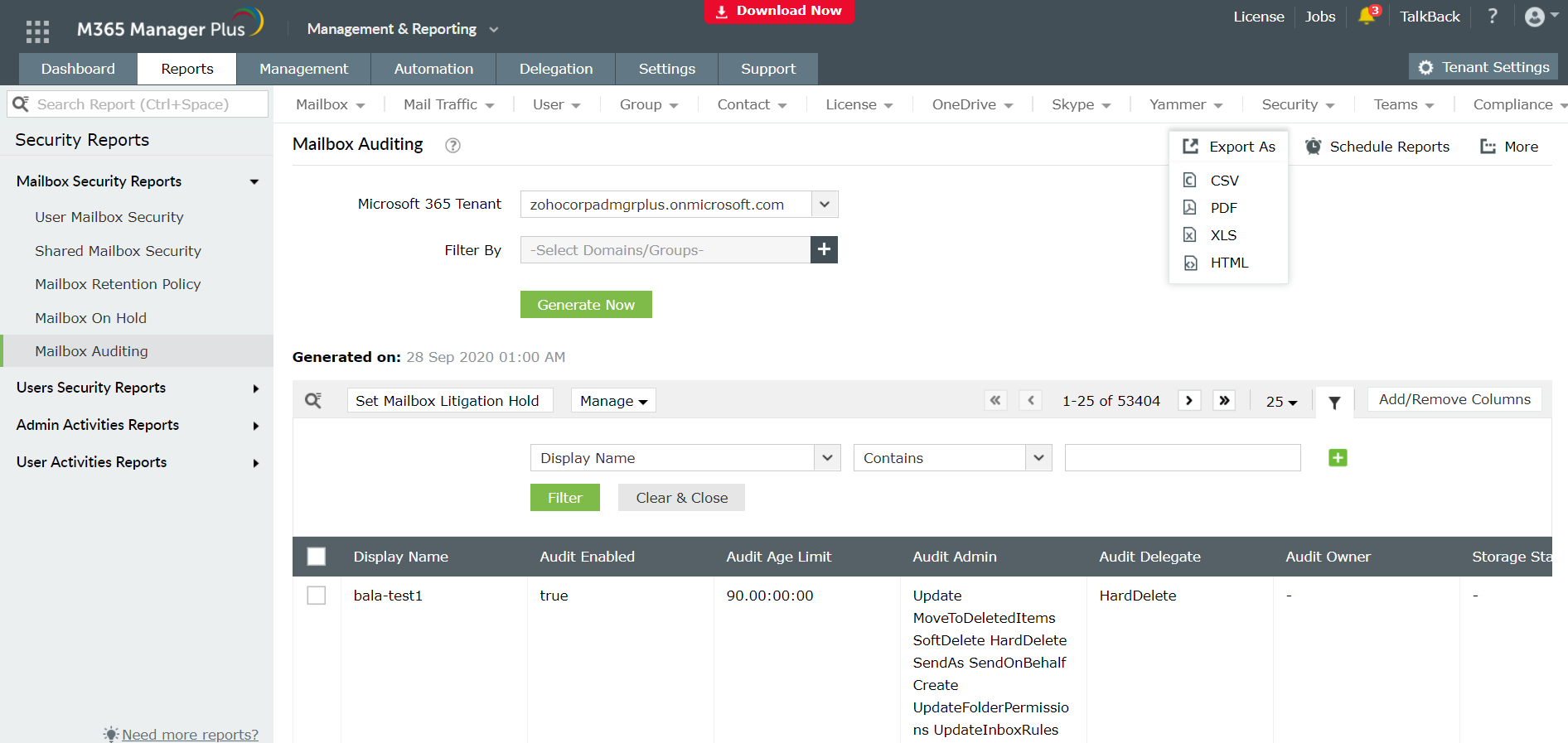Click the Export As icon
This screenshot has height=743, width=1568.
click(x=1191, y=146)
